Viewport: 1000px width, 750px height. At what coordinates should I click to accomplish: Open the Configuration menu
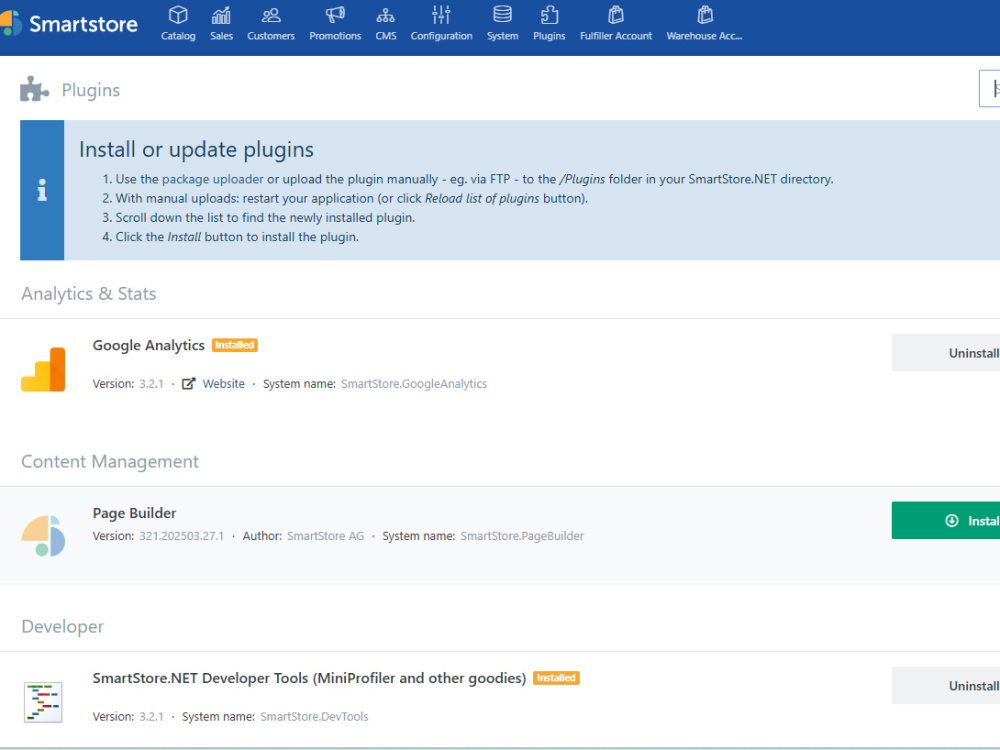tap(441, 24)
